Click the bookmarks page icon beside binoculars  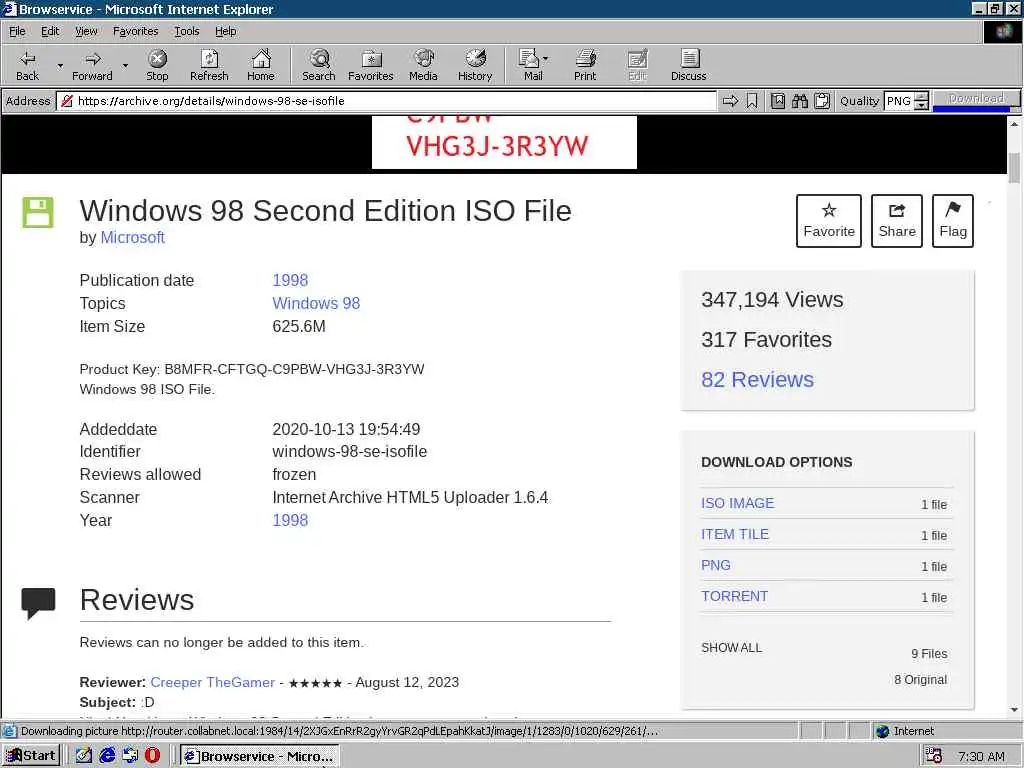click(778, 101)
